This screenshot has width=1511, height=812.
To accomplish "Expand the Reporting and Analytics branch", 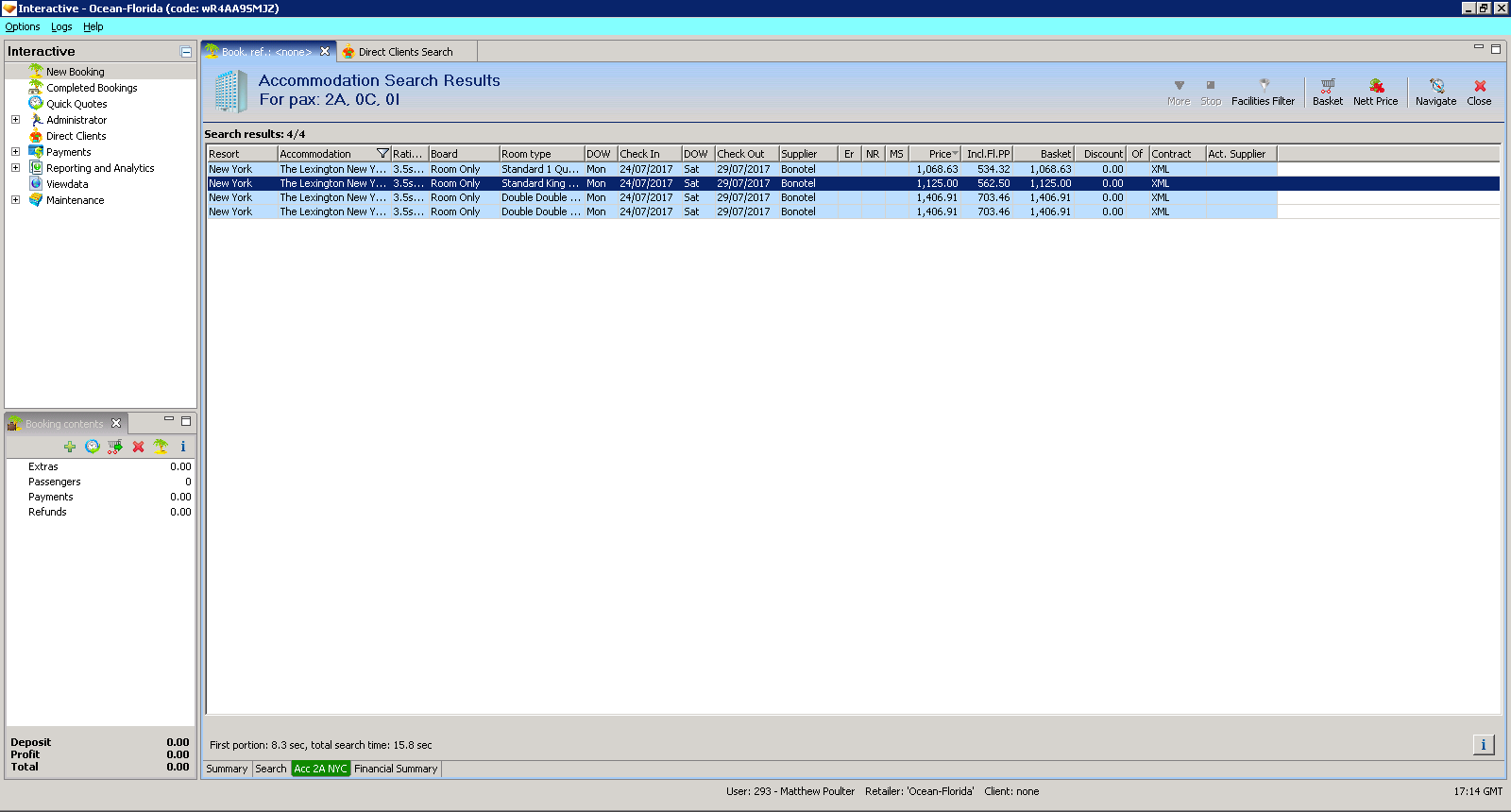I will 15,168.
